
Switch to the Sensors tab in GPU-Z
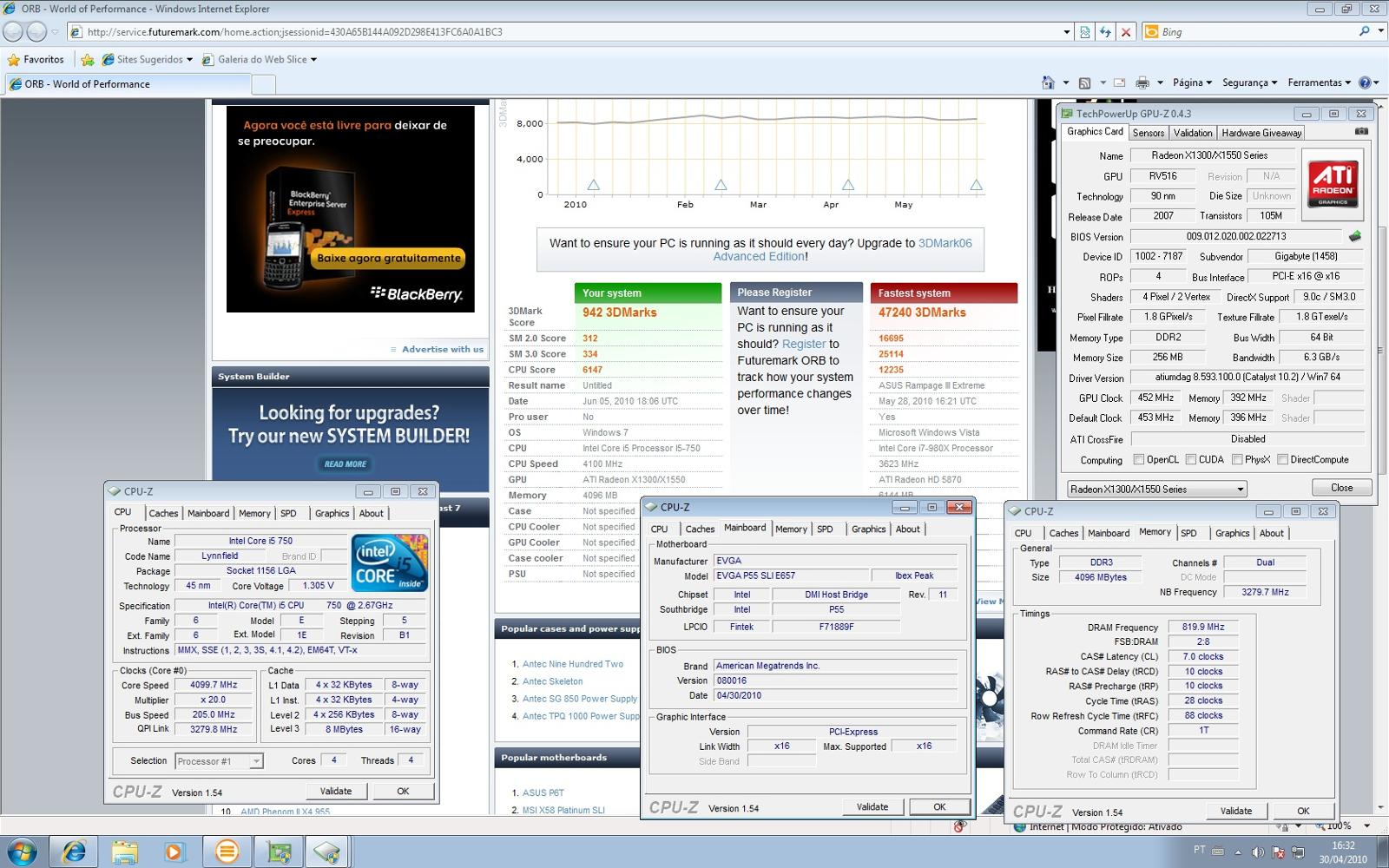click(1148, 133)
